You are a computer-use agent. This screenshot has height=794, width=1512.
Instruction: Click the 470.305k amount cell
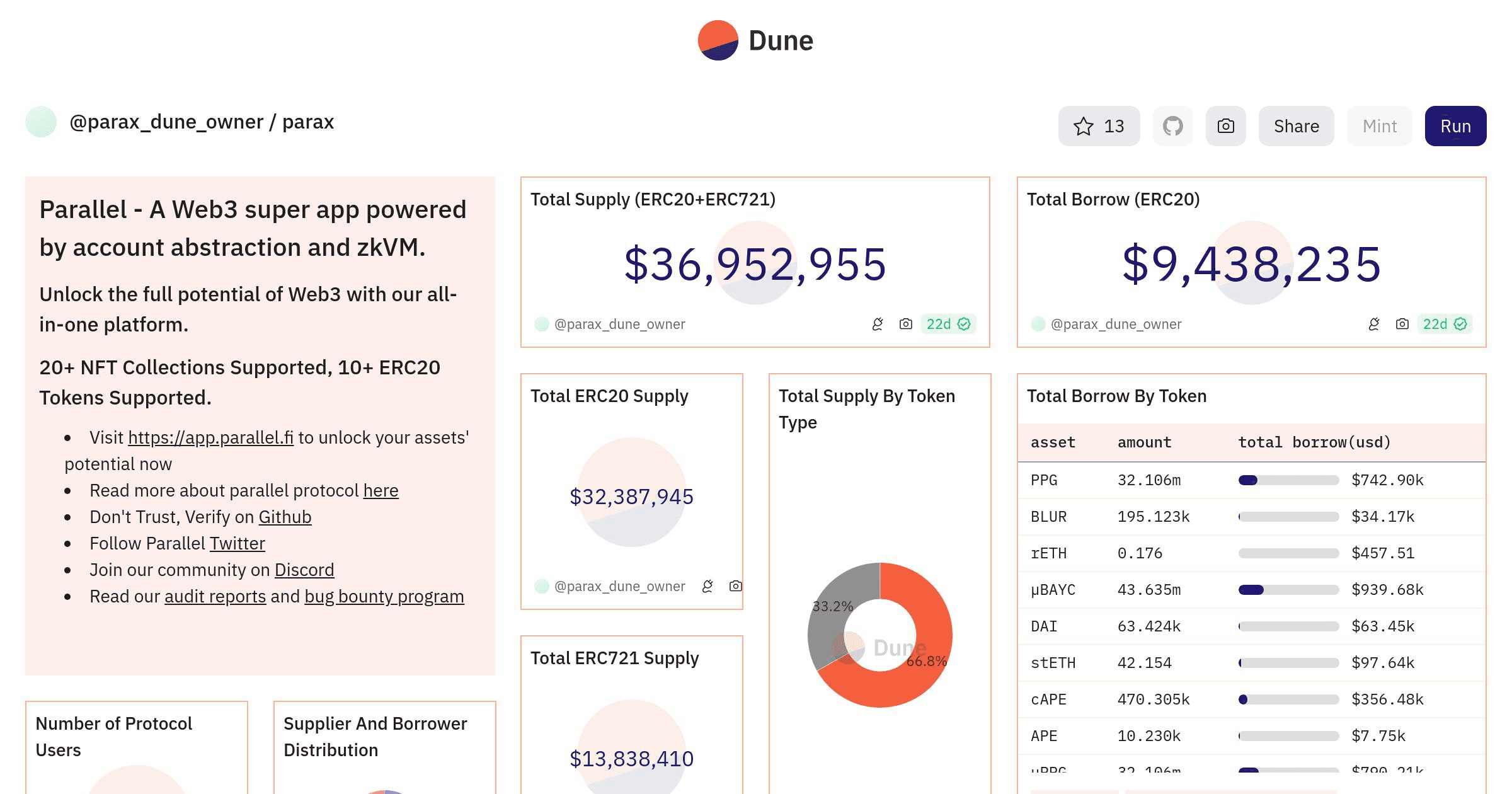pos(1154,699)
